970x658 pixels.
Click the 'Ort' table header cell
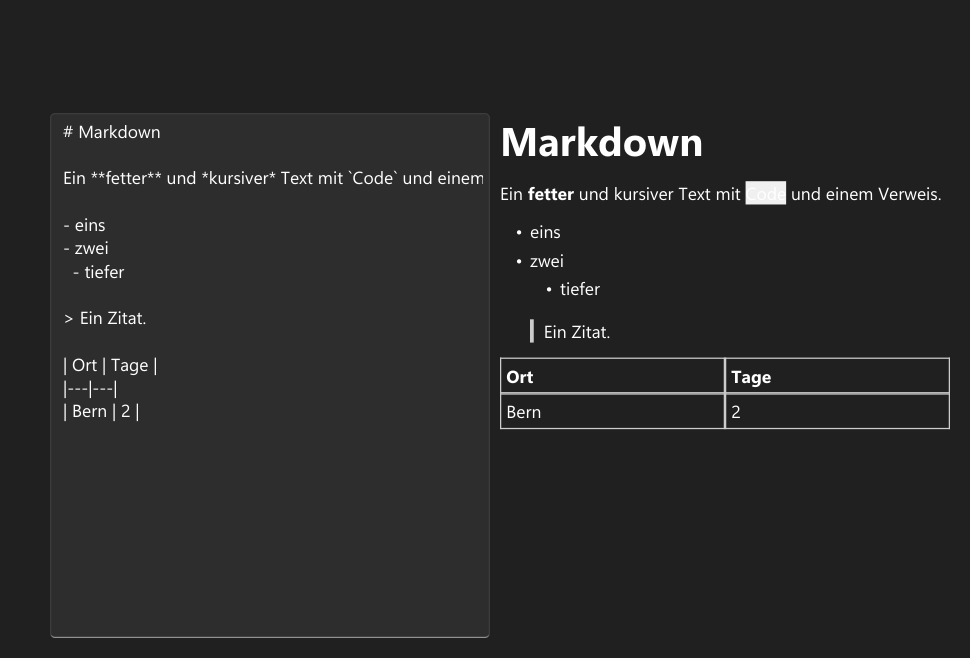pos(612,376)
